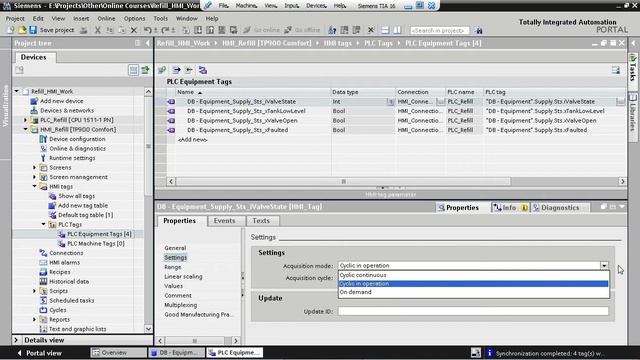Click the first icon in tag table toolbar
The image size is (640, 360).
point(162,70)
